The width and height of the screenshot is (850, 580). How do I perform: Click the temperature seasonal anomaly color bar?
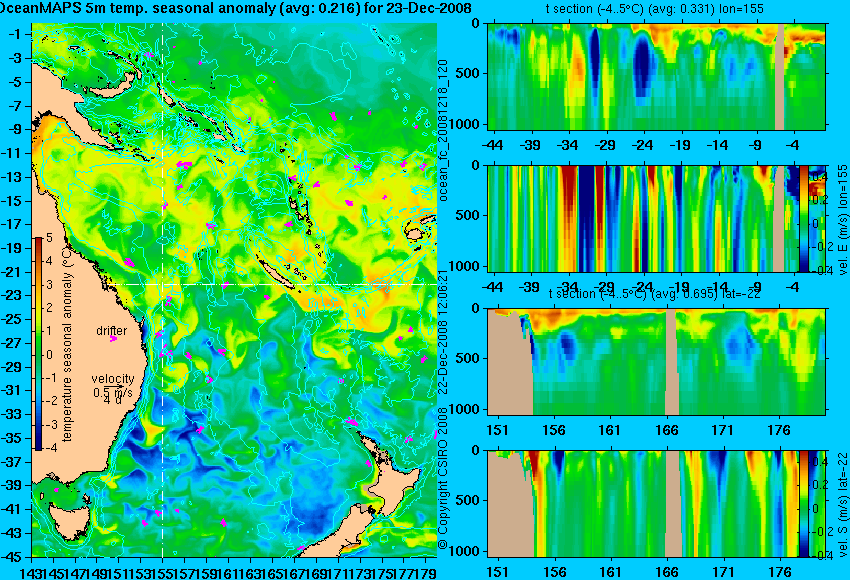[39, 344]
